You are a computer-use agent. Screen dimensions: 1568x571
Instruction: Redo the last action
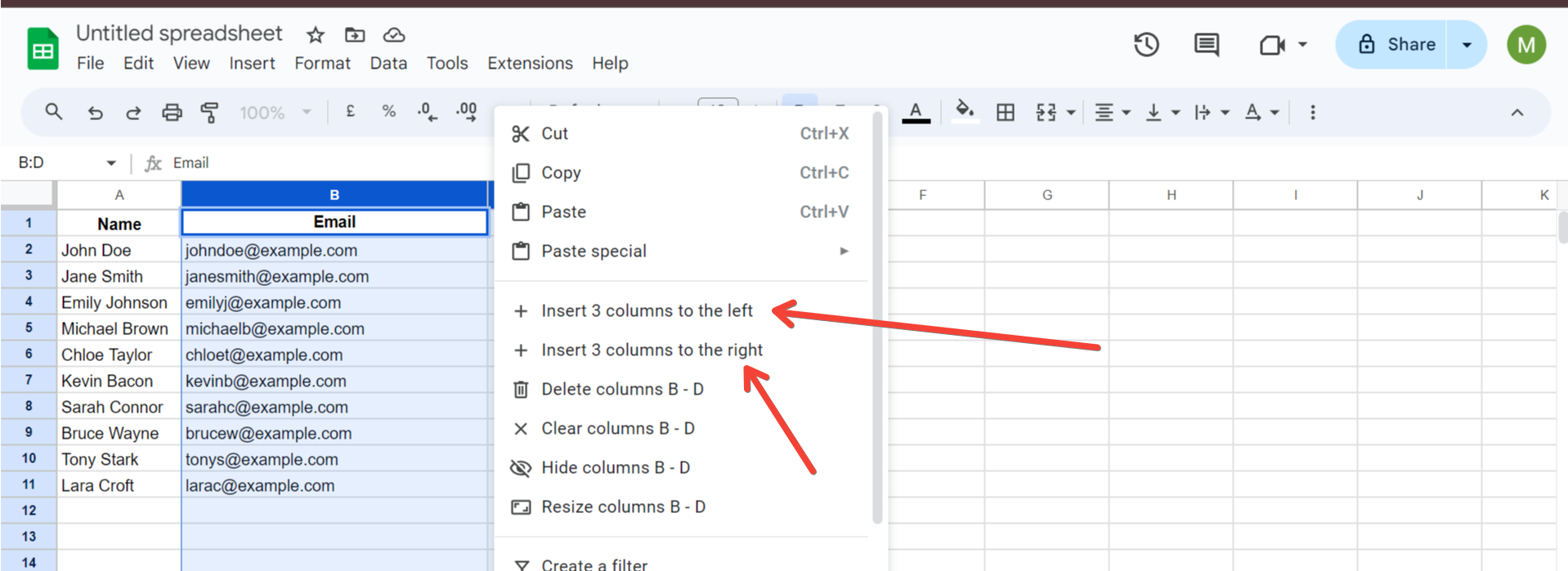(x=133, y=113)
